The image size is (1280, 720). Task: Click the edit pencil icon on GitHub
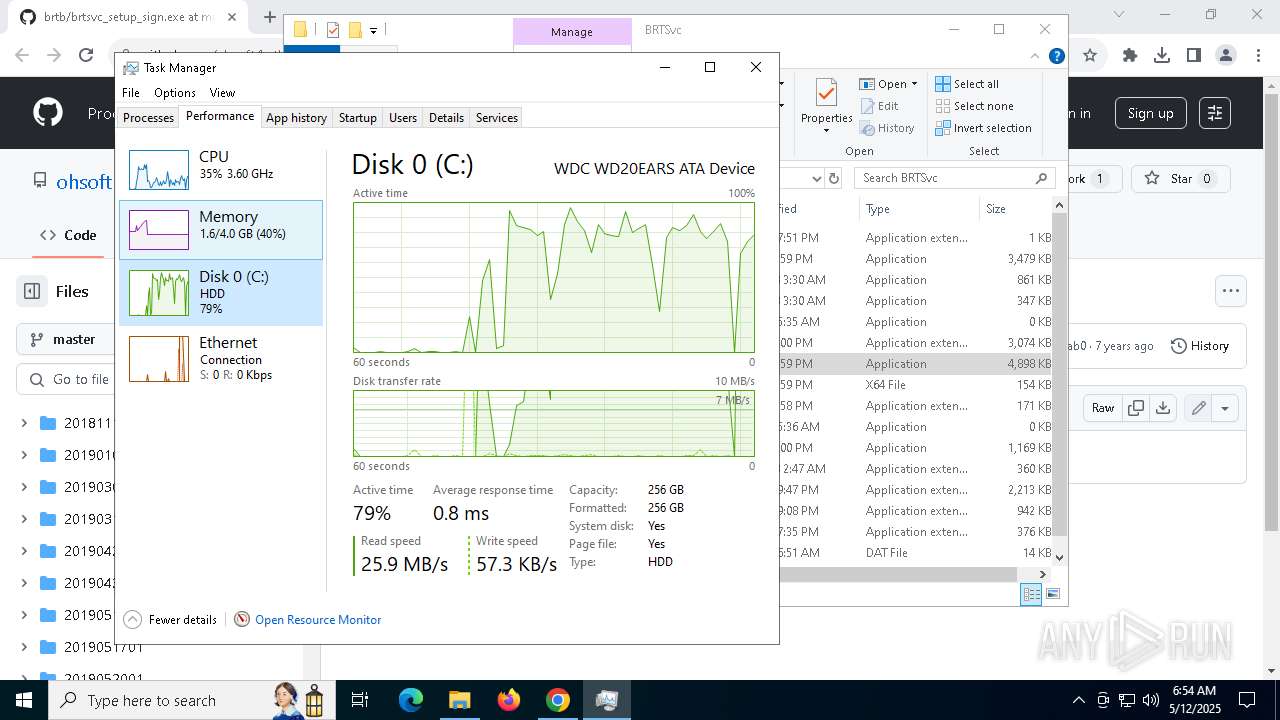pyautogui.click(x=1198, y=408)
